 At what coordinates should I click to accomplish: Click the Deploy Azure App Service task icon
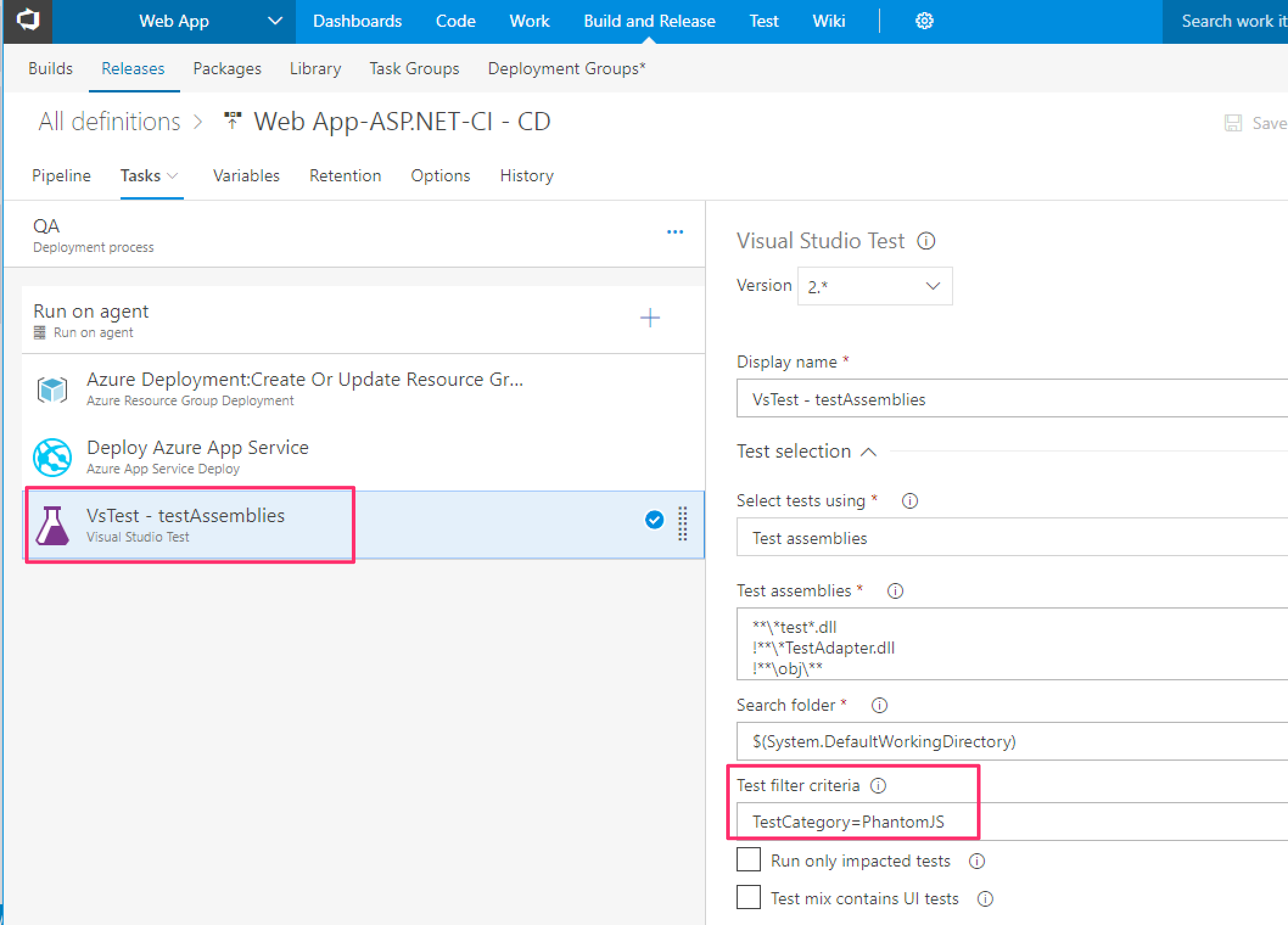[52, 457]
